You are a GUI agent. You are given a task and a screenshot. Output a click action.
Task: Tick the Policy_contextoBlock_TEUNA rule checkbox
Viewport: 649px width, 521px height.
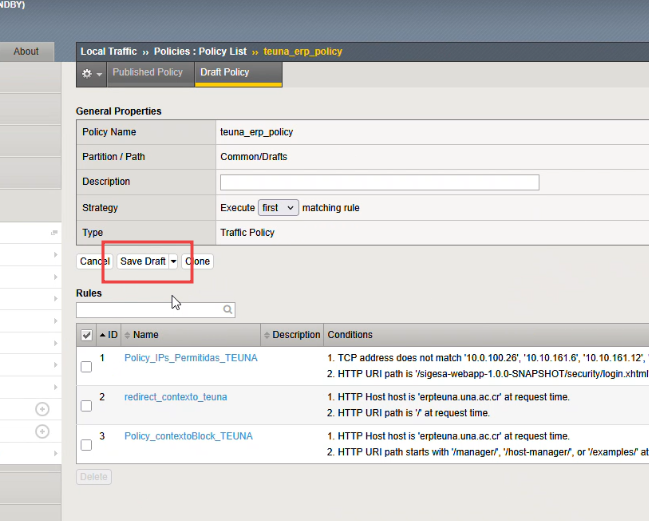tap(87, 445)
